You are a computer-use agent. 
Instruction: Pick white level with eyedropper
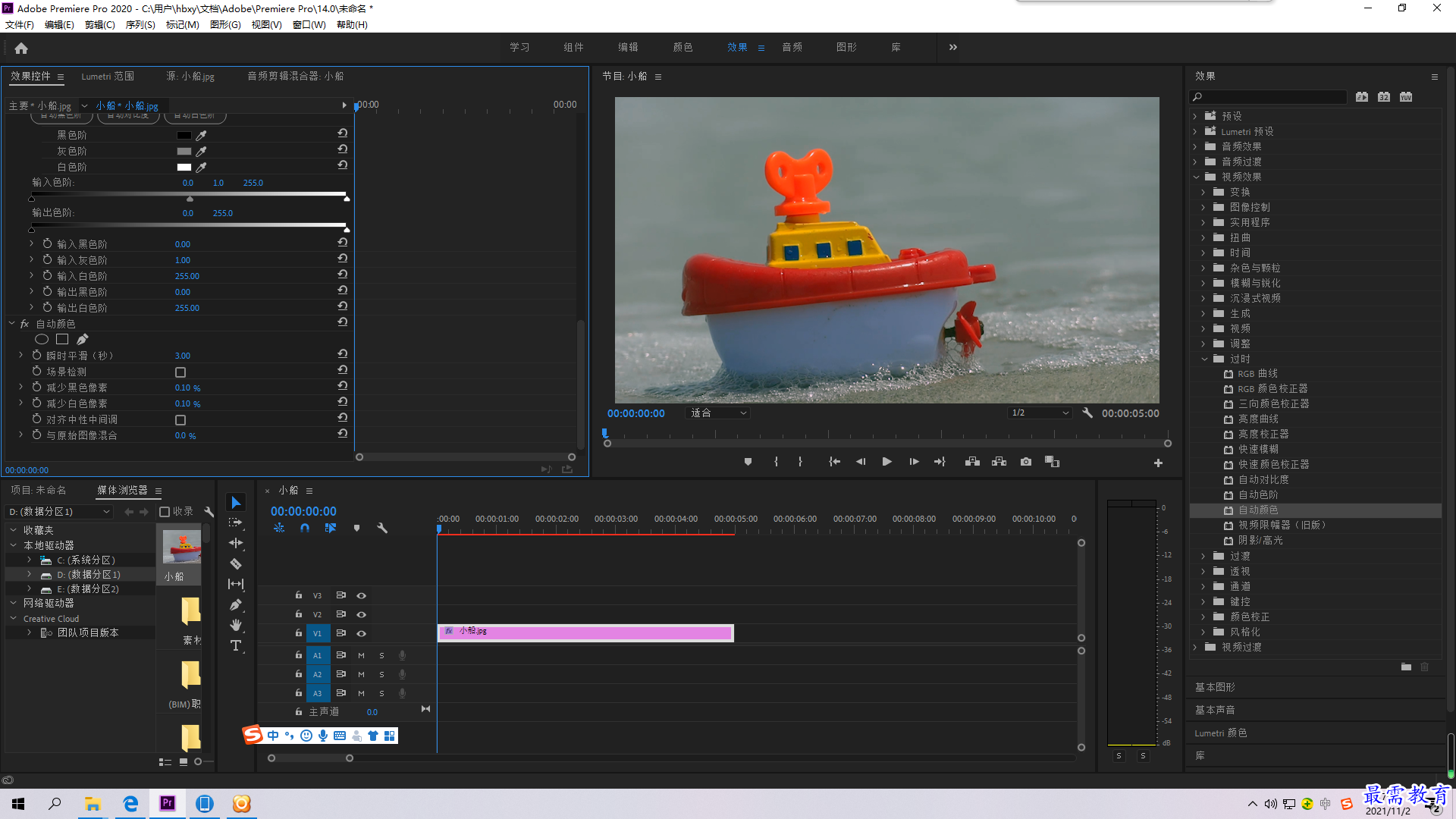click(201, 167)
